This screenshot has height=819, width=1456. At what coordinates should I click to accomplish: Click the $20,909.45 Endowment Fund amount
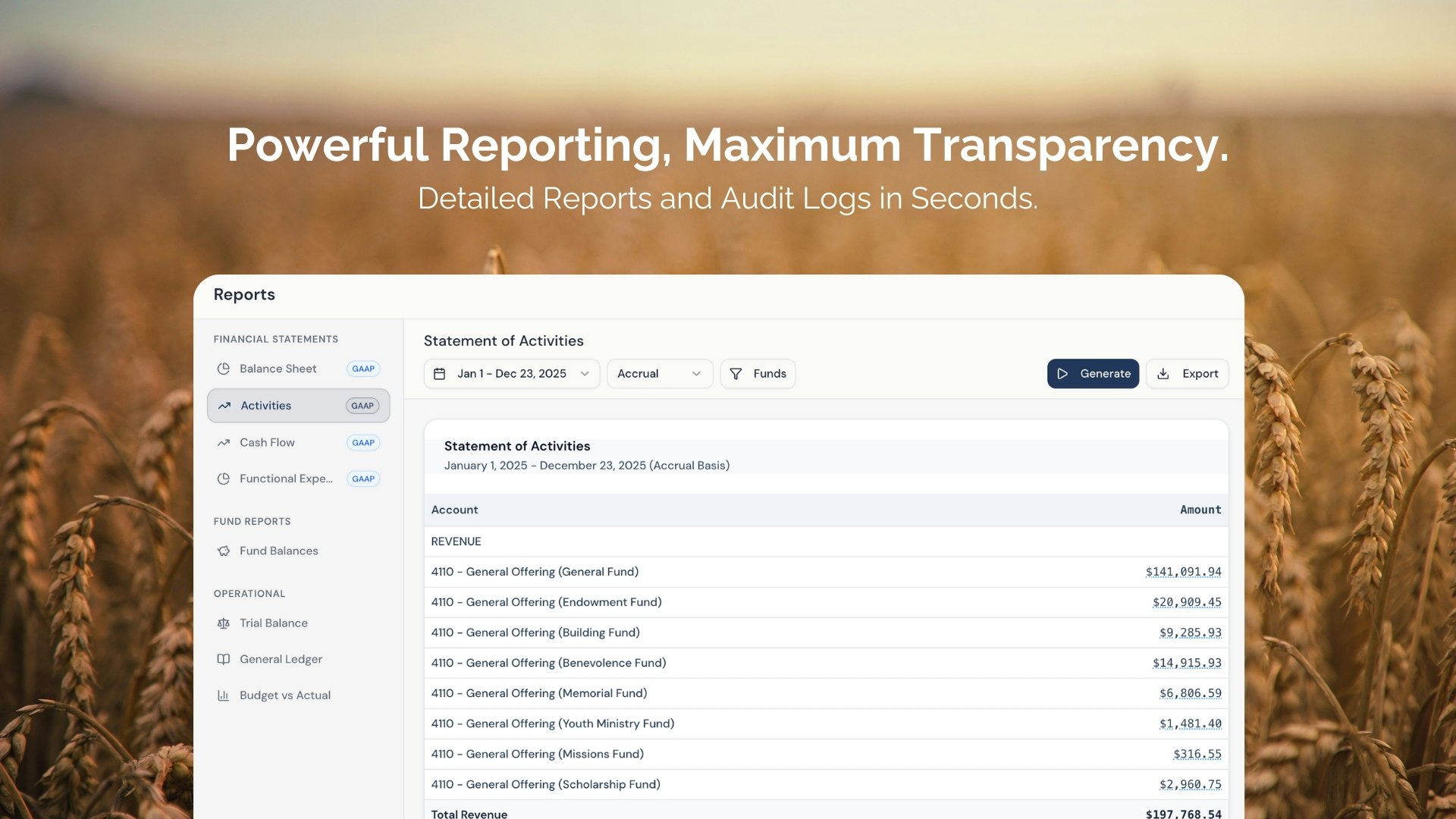point(1186,602)
